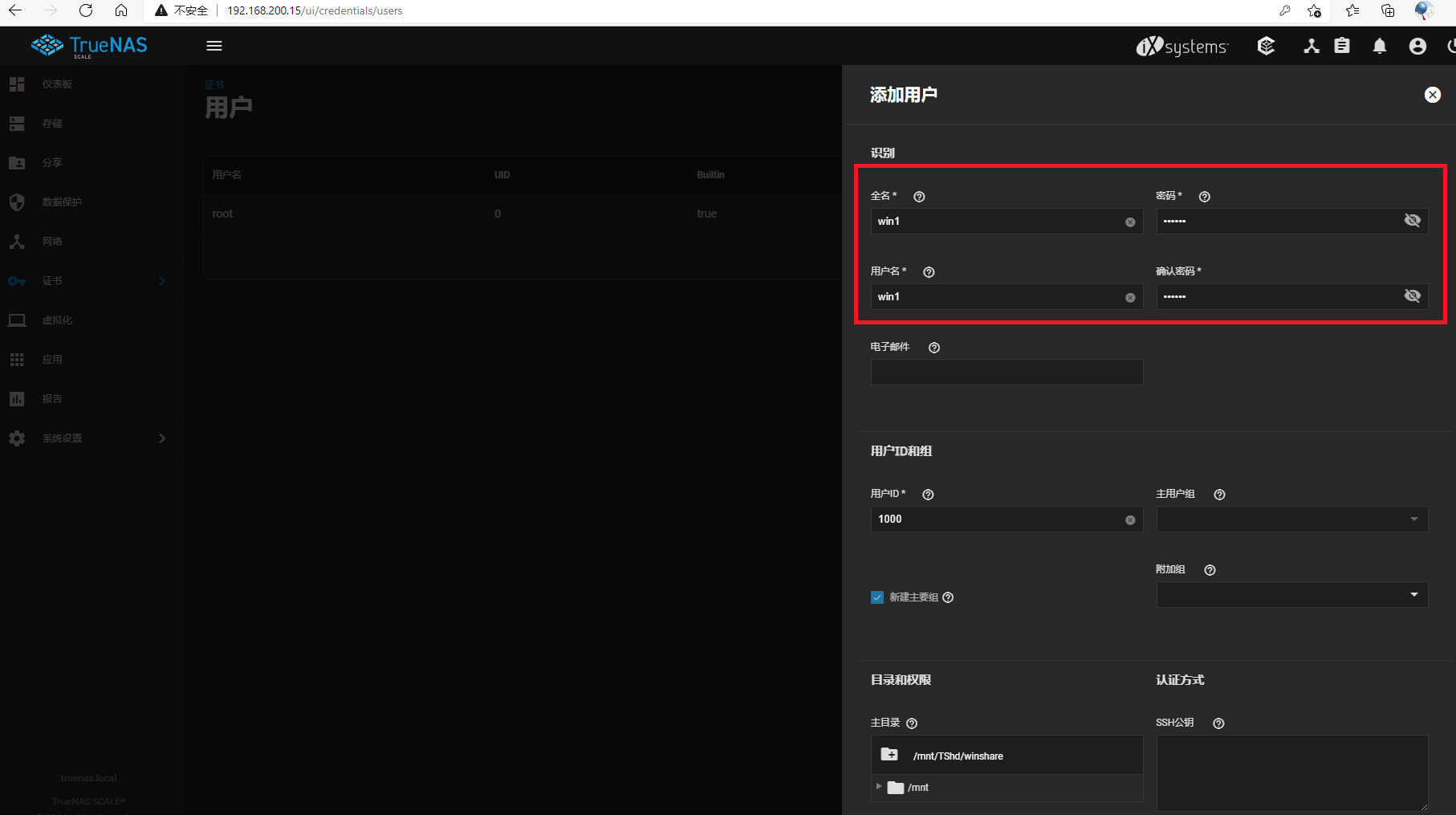Open the Data Protection sidebar item

click(90, 202)
